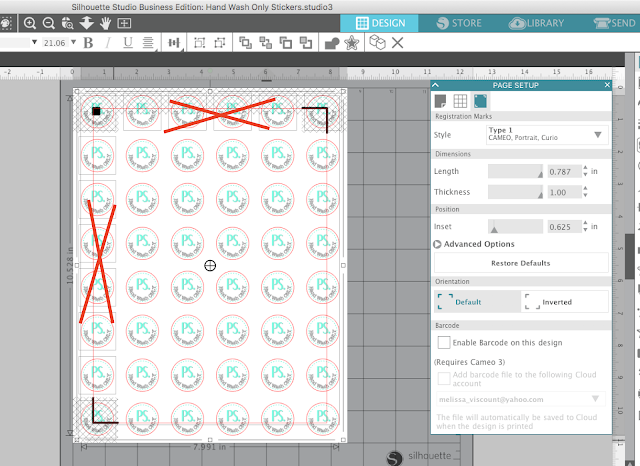Screen dimensions: 640x466
Task: Click the Thickness value field 1.00
Action: click(564, 192)
